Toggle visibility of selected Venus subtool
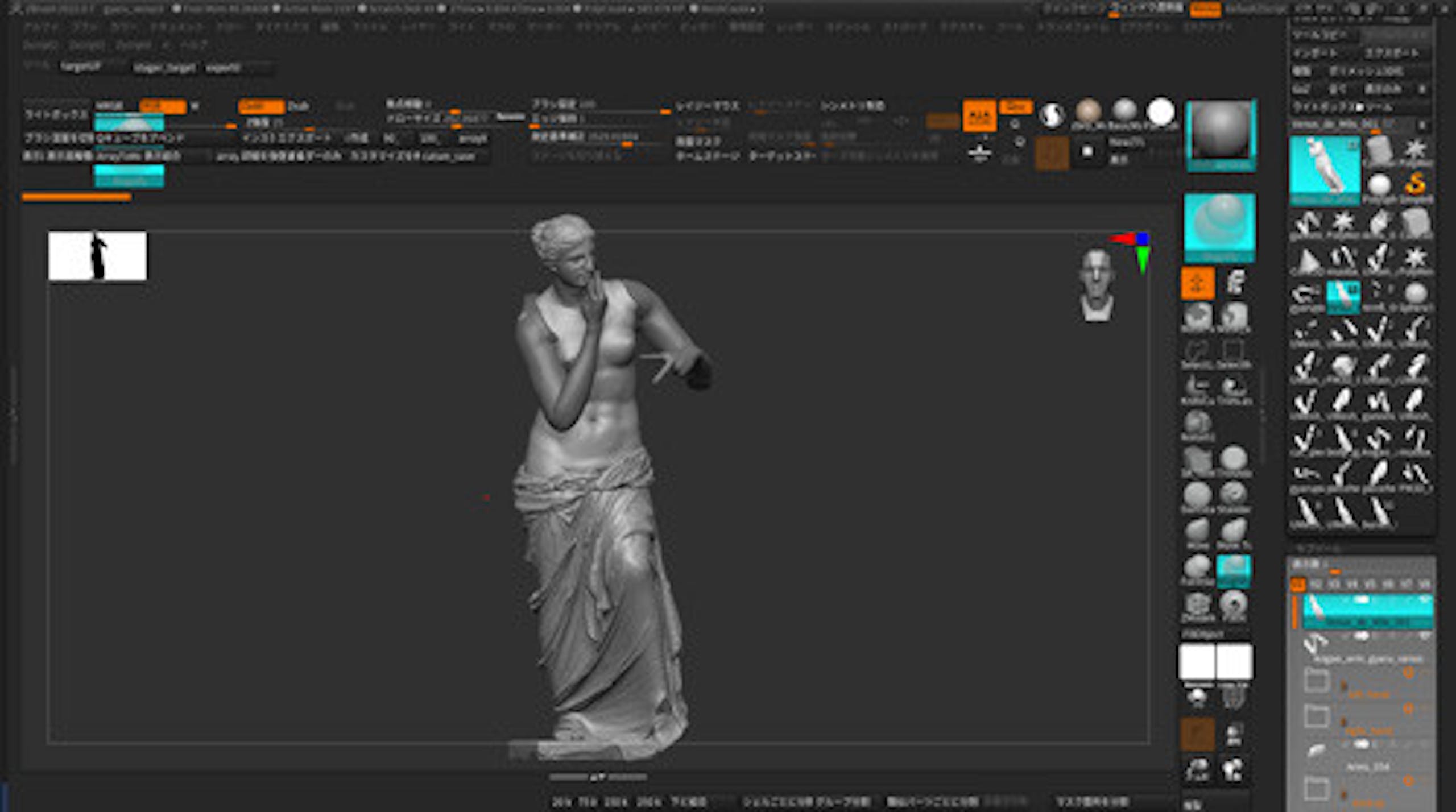 [1424, 600]
